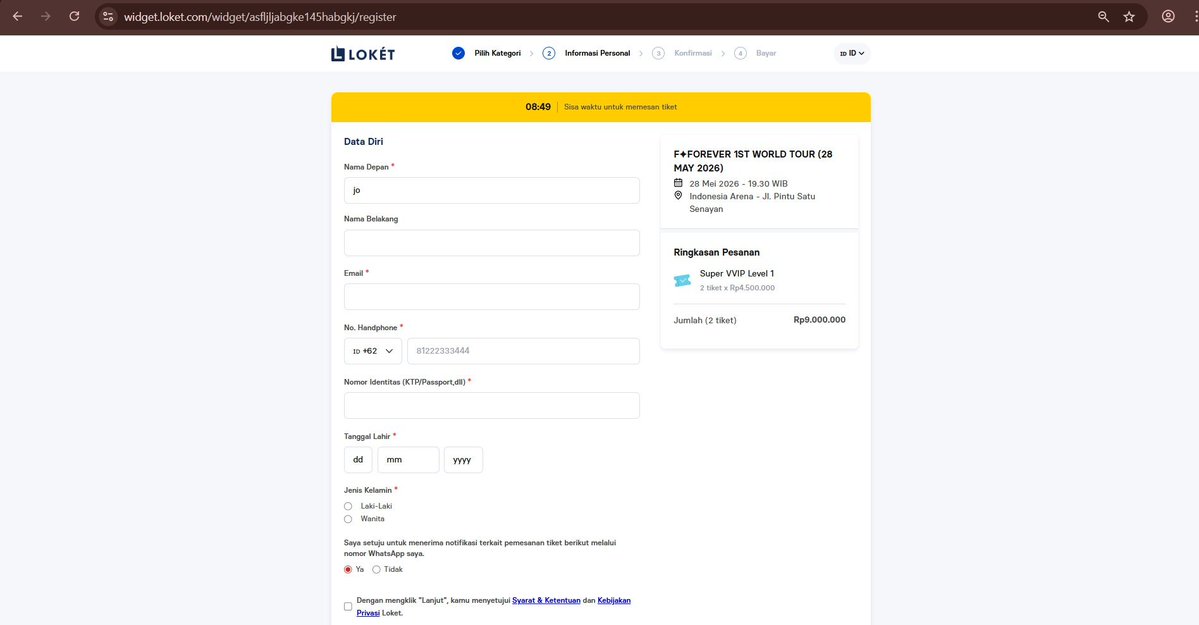
Task: Click the completed step checkmark icon
Action: coord(458,53)
